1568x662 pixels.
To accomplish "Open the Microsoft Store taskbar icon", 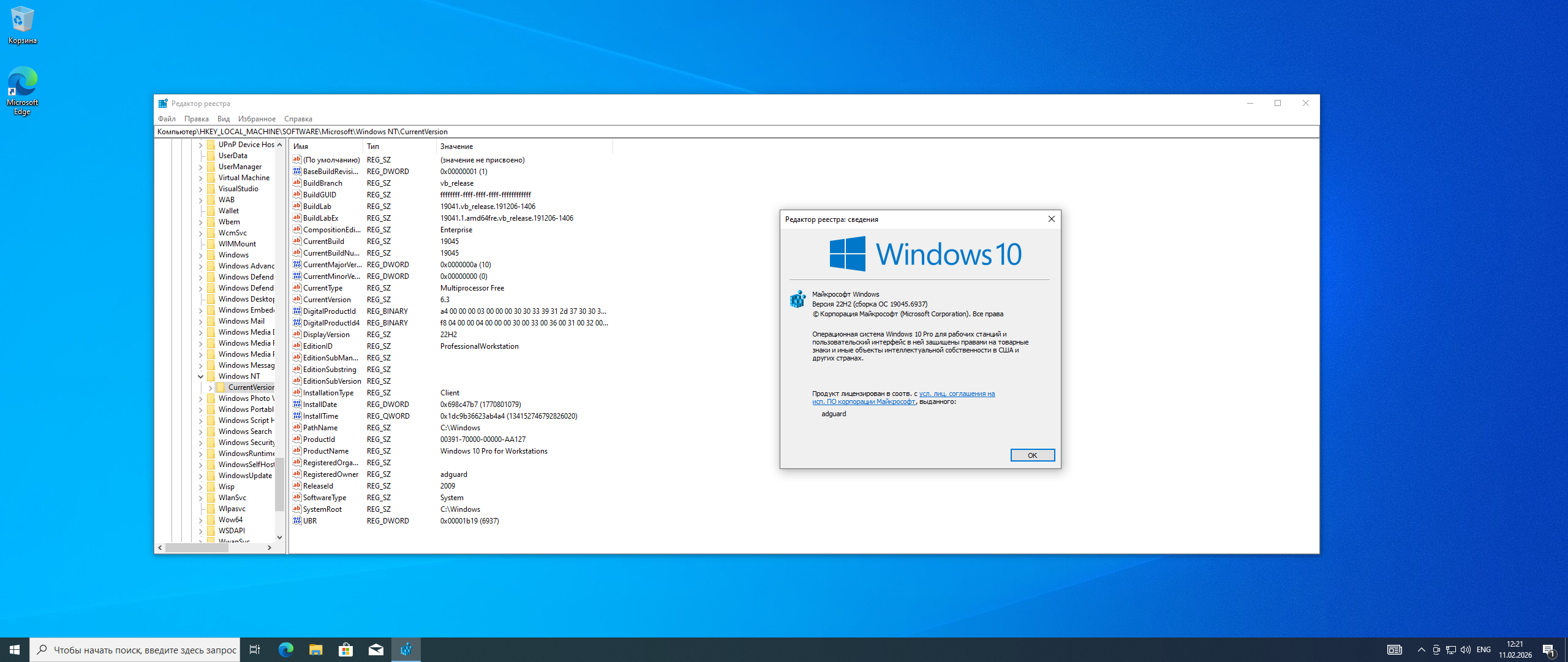I will [346, 650].
